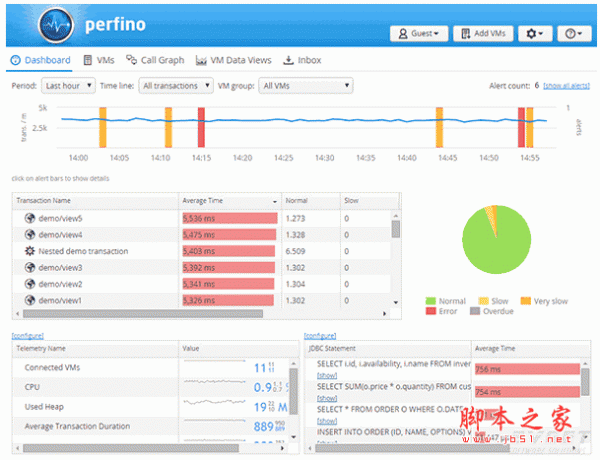This screenshot has width=600, height=460.
Task: Click the red alert bar at 14:15
Action: click(201, 127)
